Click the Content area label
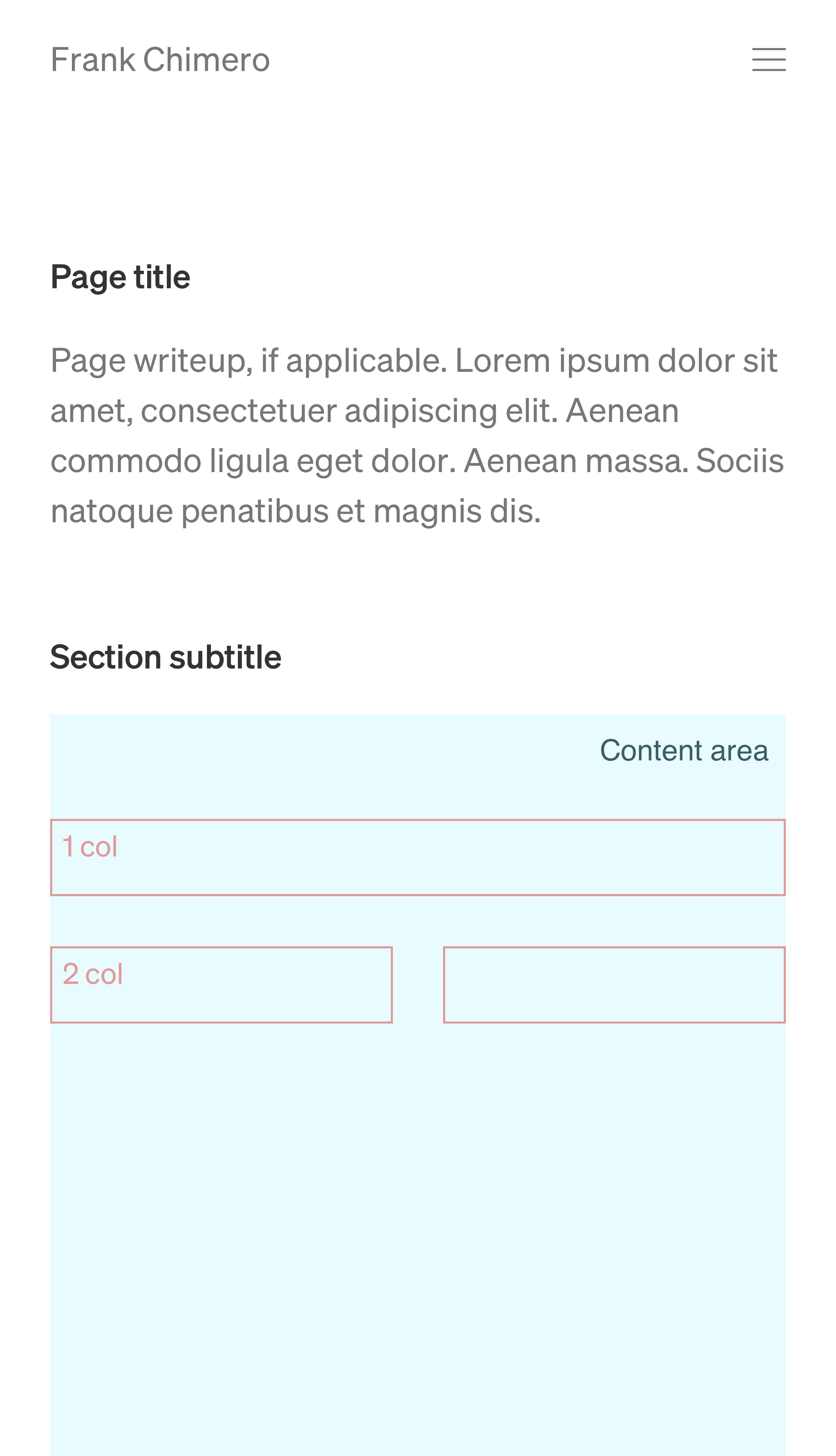This screenshot has width=836, height=1456. click(x=684, y=751)
